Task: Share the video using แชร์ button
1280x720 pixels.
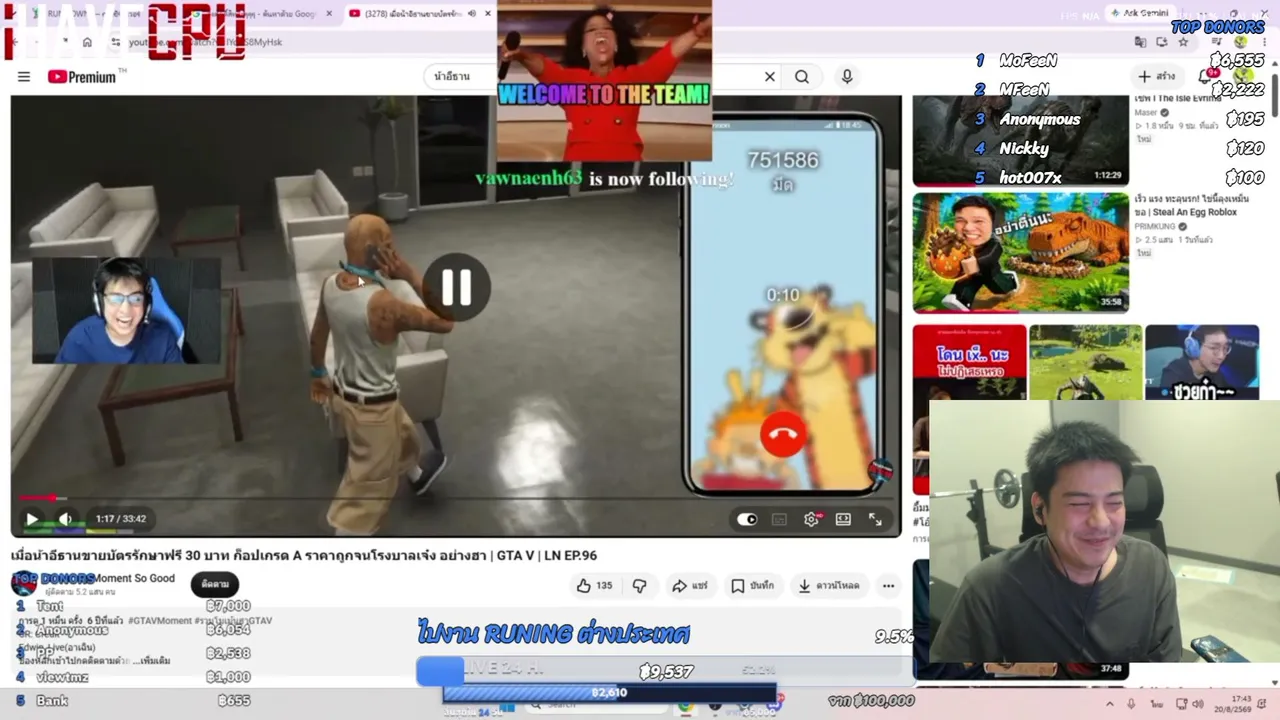Action: tap(689, 586)
